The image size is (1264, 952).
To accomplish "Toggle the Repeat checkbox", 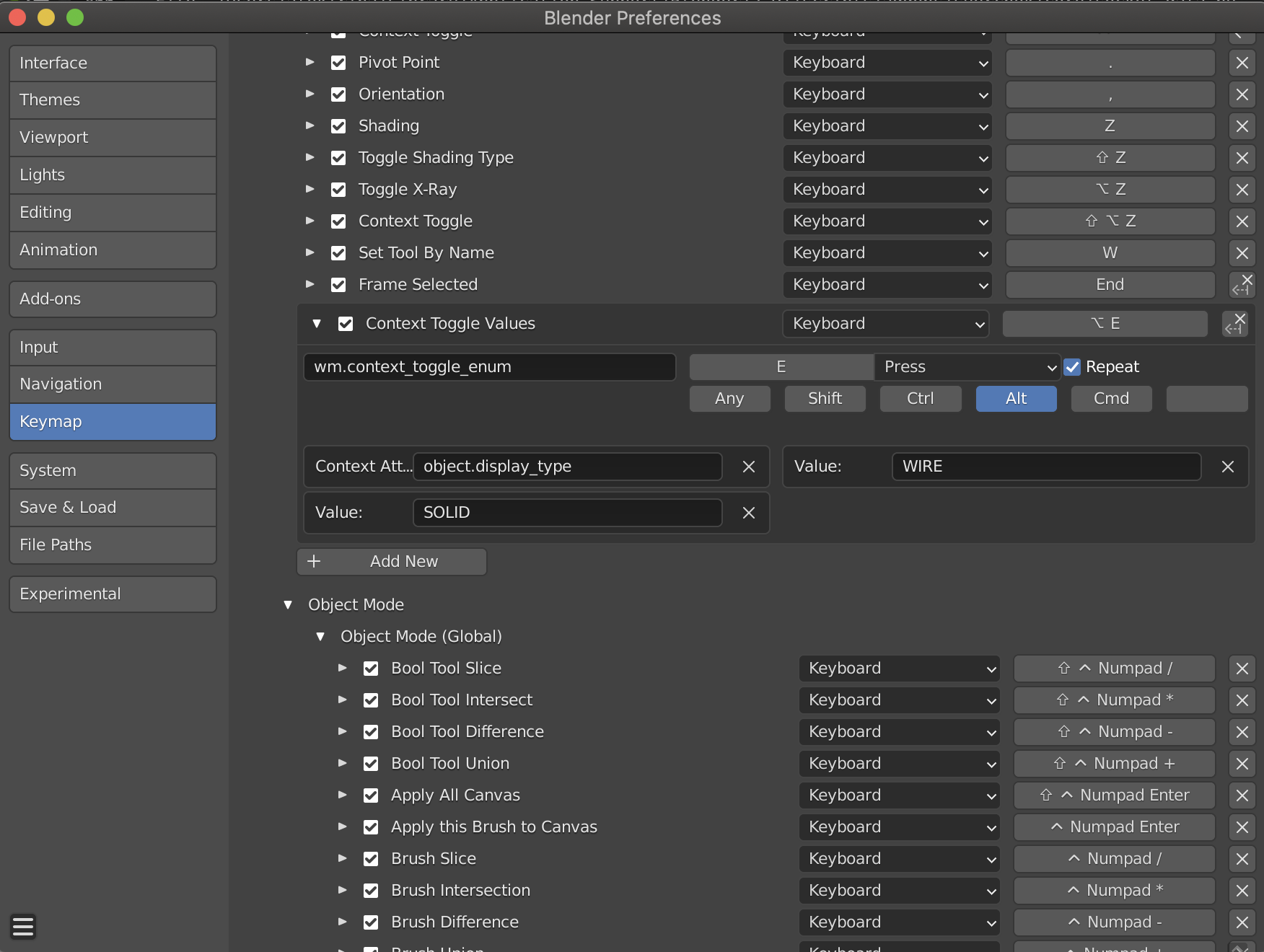I will click(x=1073, y=367).
